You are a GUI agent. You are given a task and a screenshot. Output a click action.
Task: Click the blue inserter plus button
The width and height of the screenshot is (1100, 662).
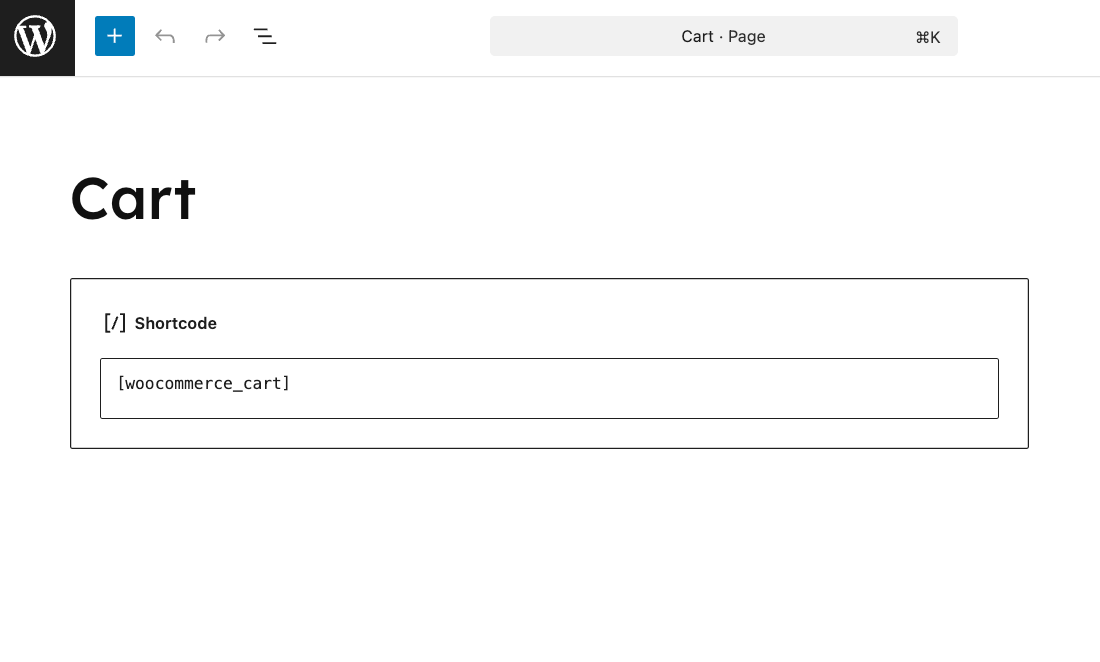click(x=114, y=36)
